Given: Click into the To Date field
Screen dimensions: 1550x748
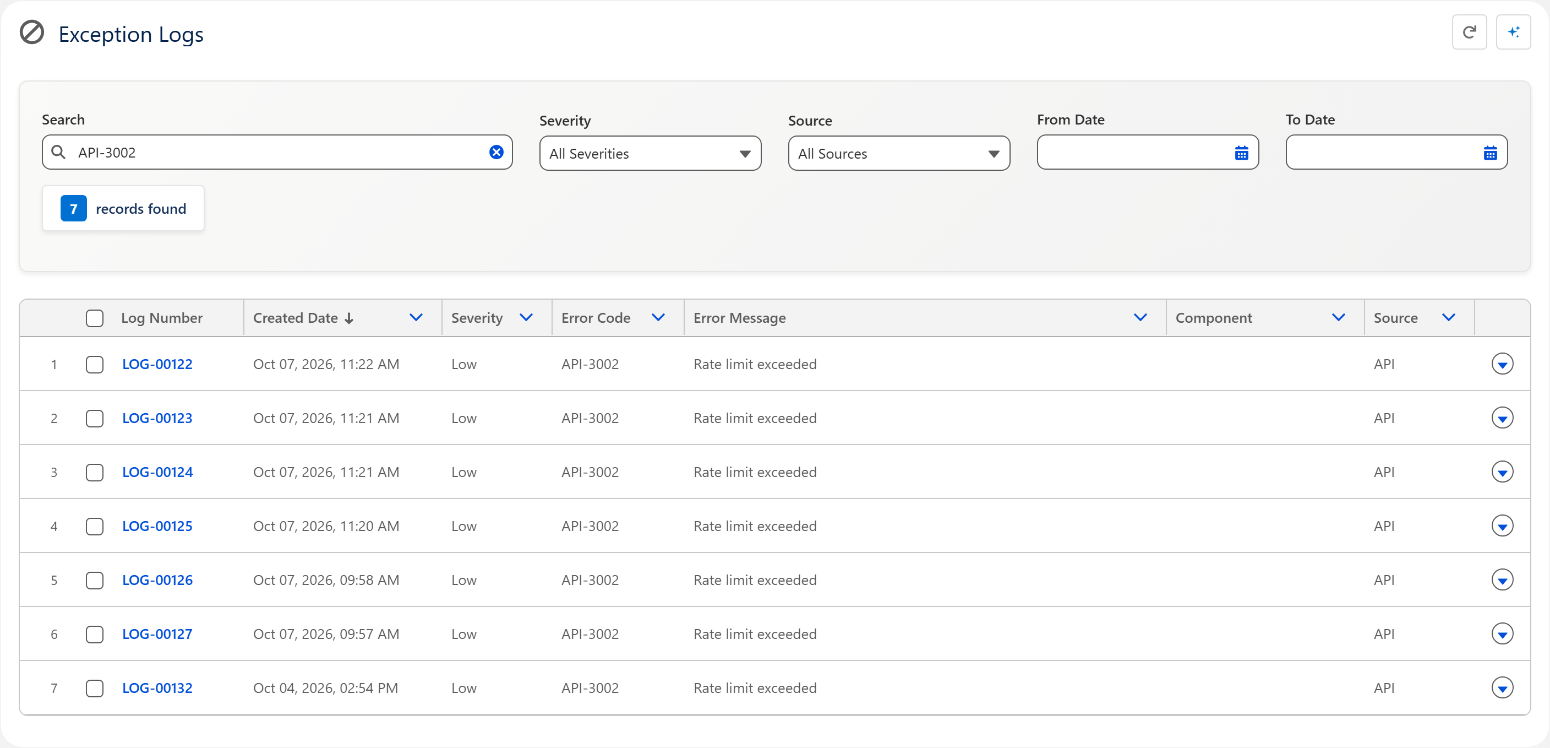Looking at the screenshot, I should click(1397, 152).
